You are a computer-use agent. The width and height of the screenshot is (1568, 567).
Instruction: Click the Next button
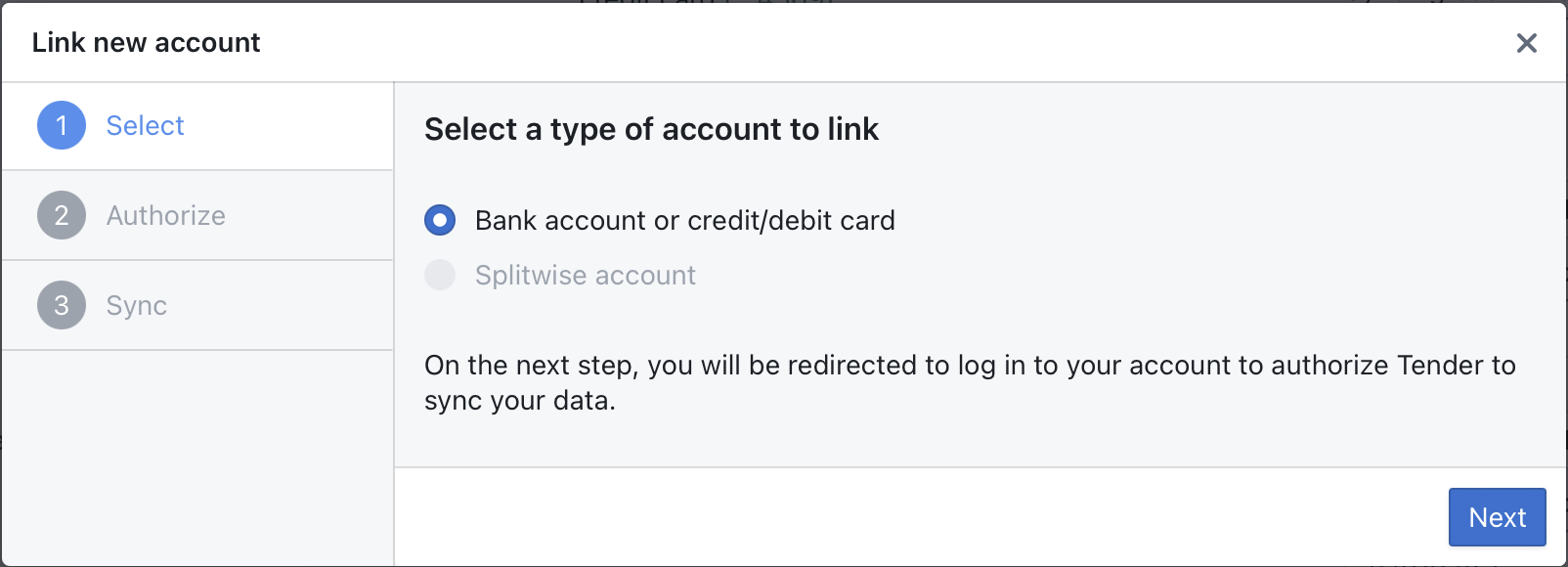[1497, 517]
